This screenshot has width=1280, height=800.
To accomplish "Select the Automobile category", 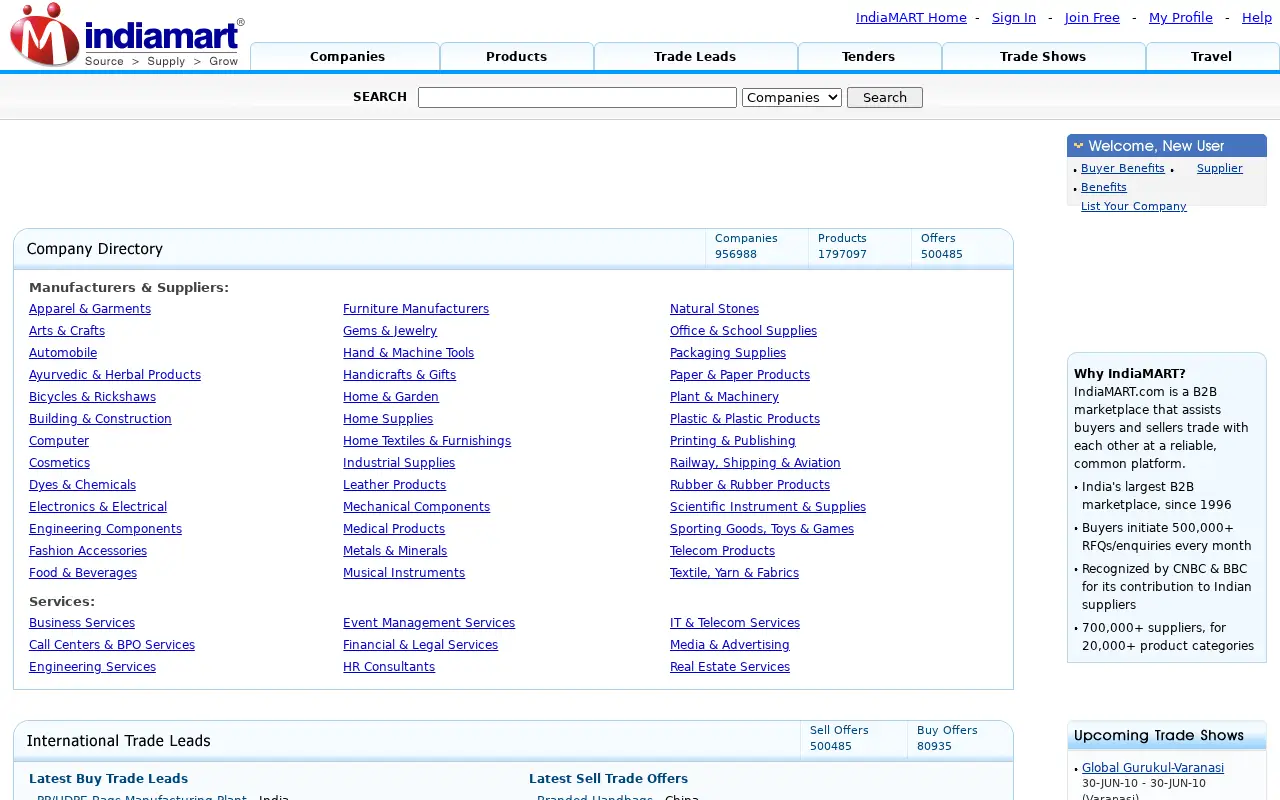I will point(63,353).
